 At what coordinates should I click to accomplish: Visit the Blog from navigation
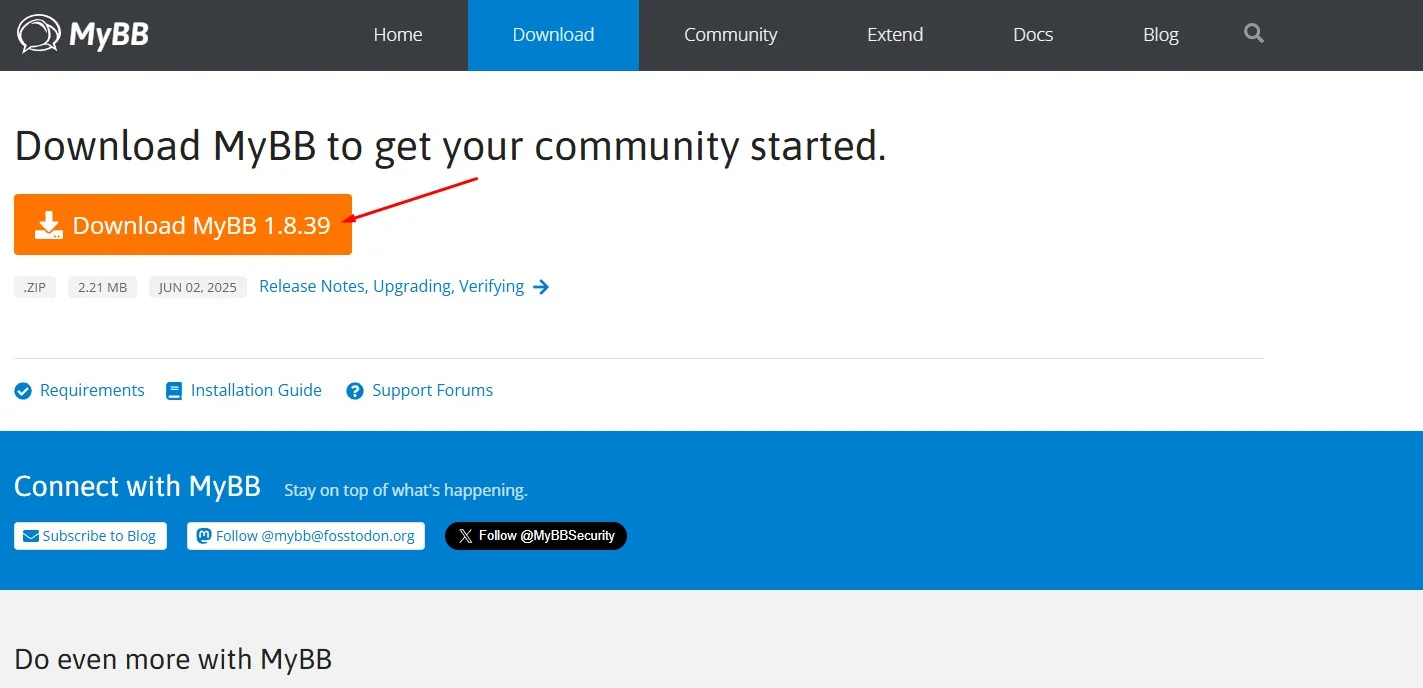[x=1161, y=35]
